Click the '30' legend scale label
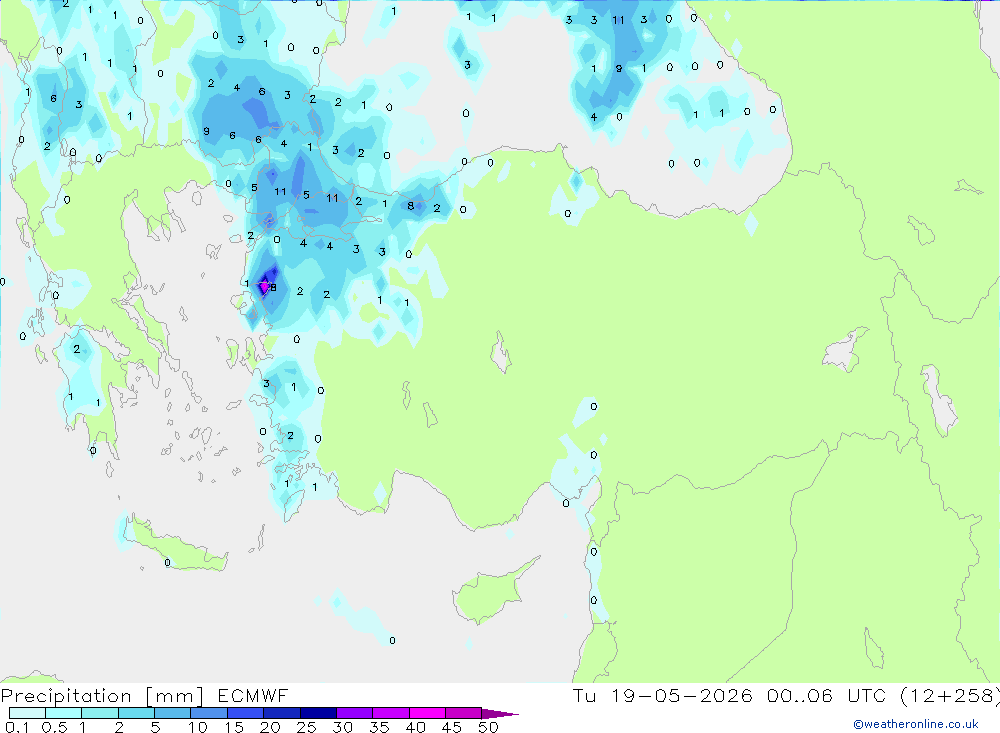 tap(342, 727)
